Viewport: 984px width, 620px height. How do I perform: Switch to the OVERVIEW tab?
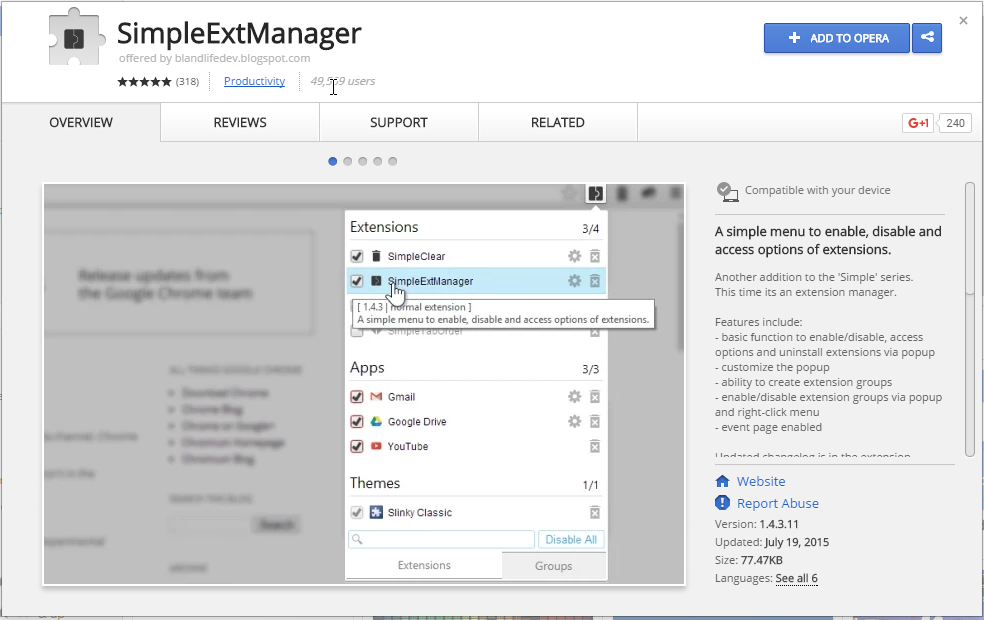click(x=81, y=122)
